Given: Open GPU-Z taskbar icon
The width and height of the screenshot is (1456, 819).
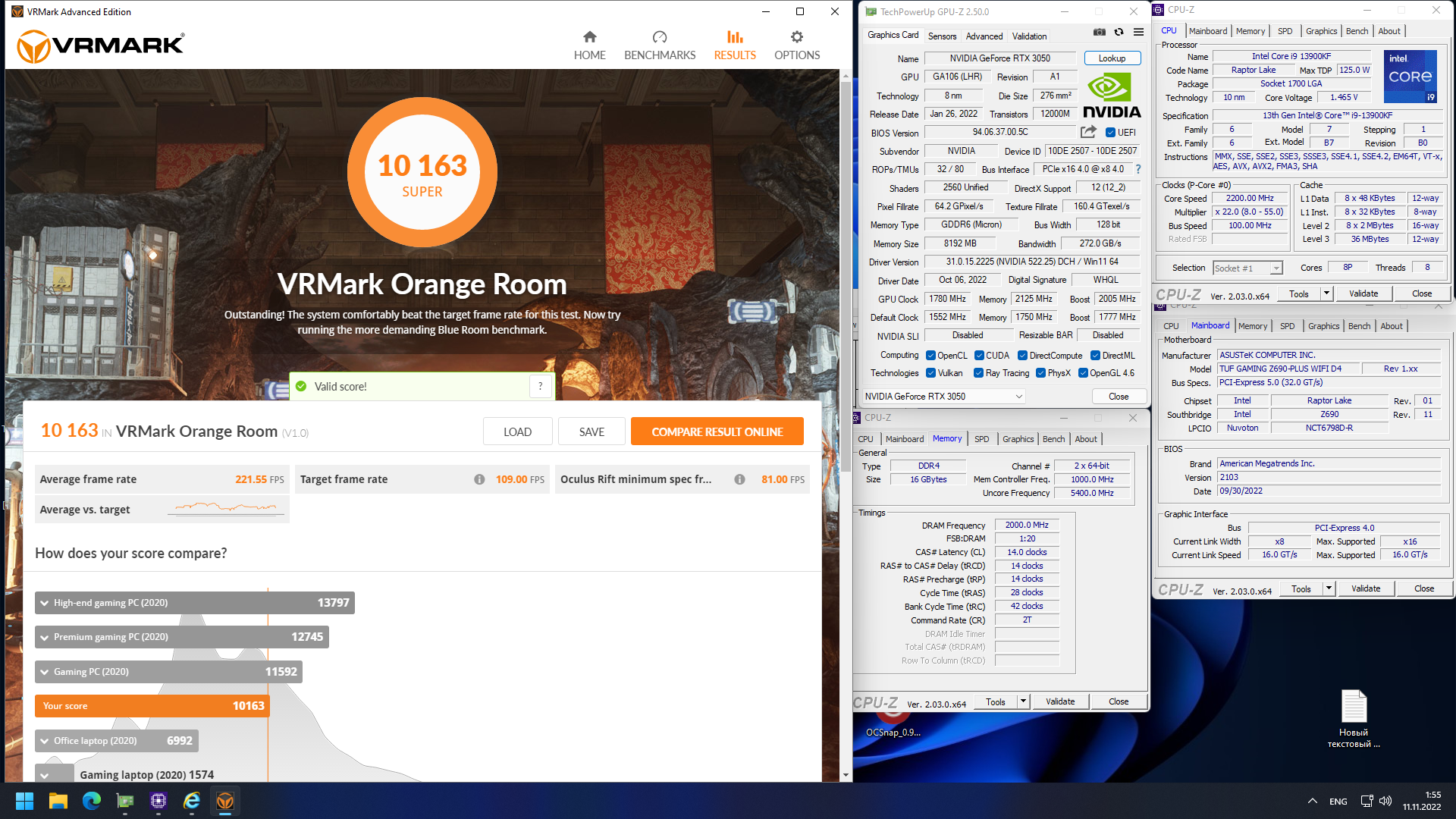Looking at the screenshot, I should click(125, 801).
